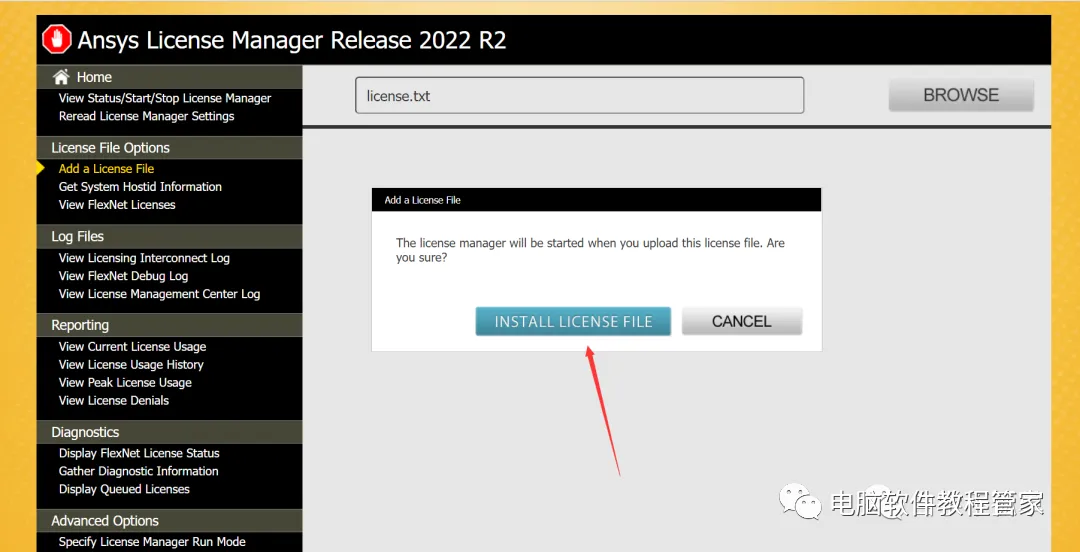The width and height of the screenshot is (1080, 552).
Task: Click the Reporting section header
Action: pyautogui.click(x=169, y=325)
